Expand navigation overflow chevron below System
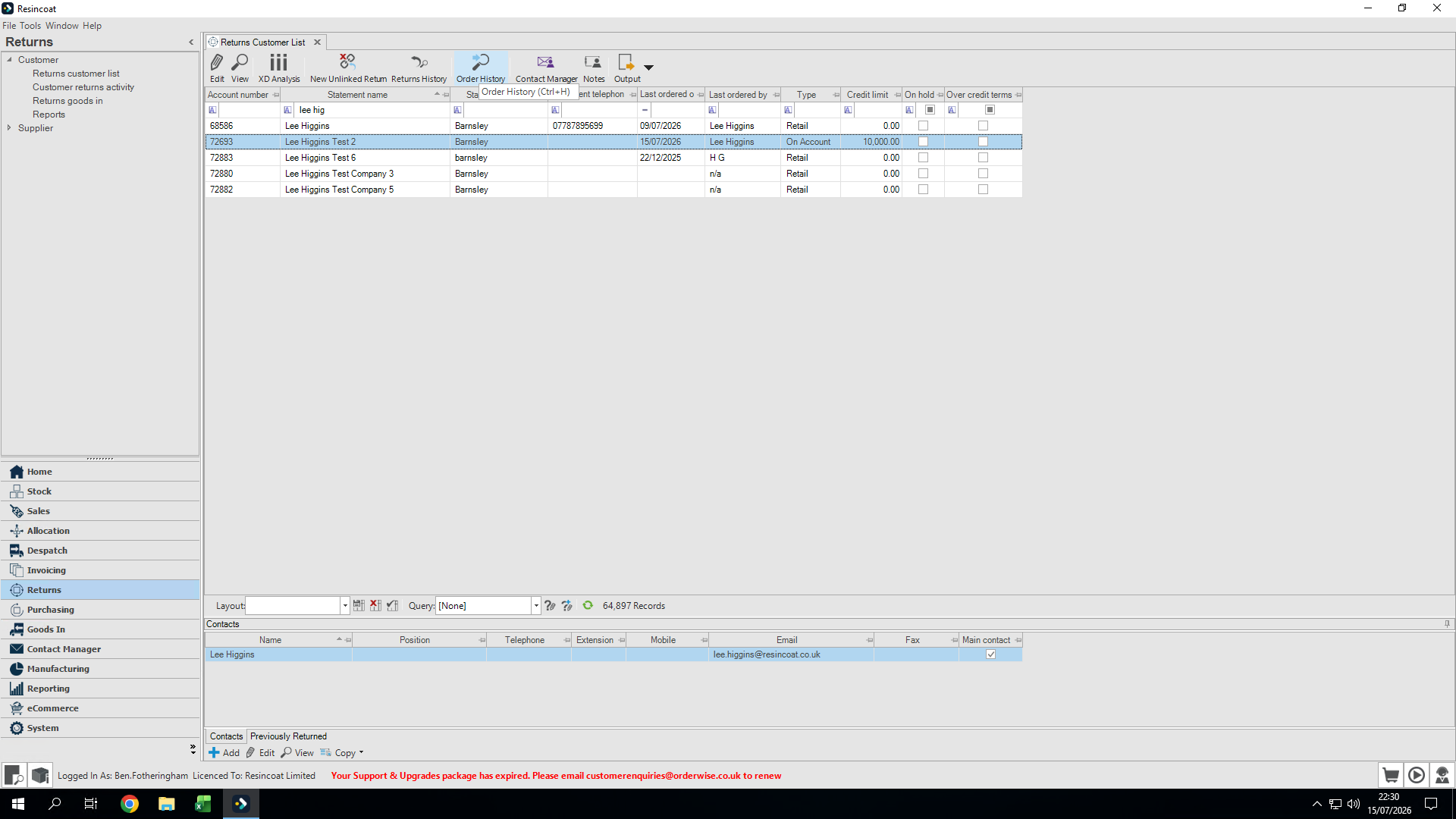Viewport: 1456px width, 819px height. (193, 749)
